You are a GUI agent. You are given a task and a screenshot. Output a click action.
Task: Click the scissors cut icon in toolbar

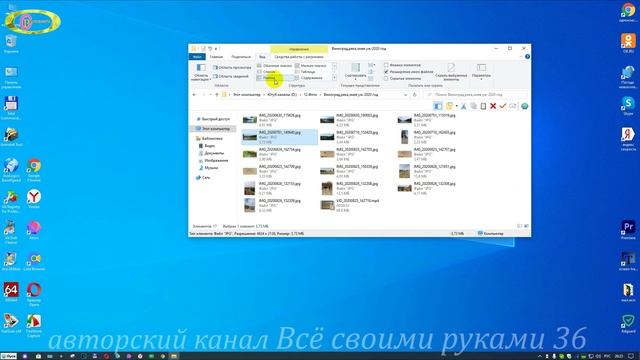click(463, 106)
